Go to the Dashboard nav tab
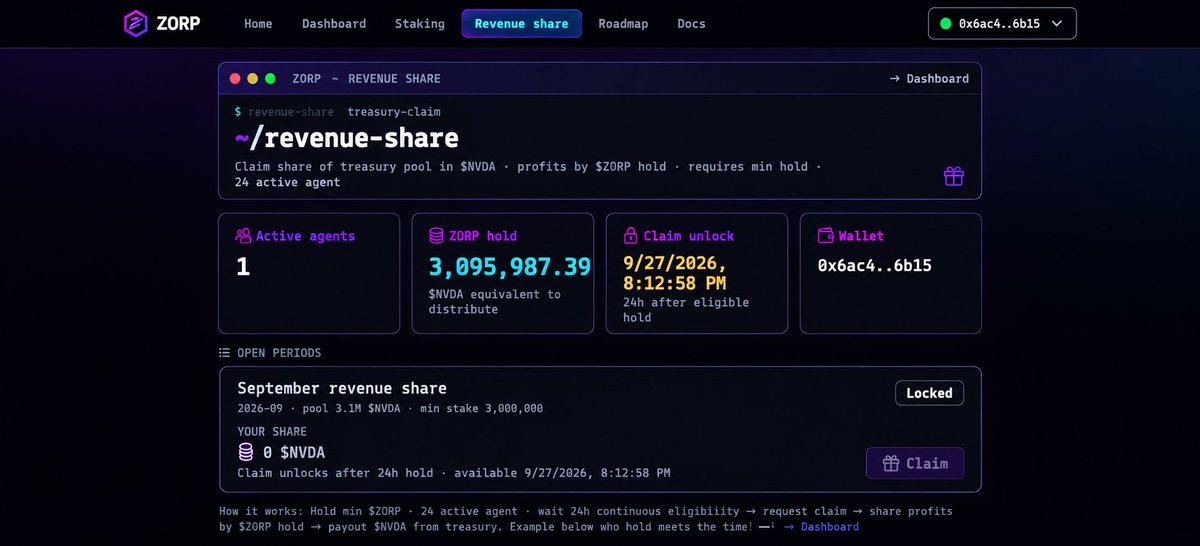1200x546 pixels. [x=334, y=23]
